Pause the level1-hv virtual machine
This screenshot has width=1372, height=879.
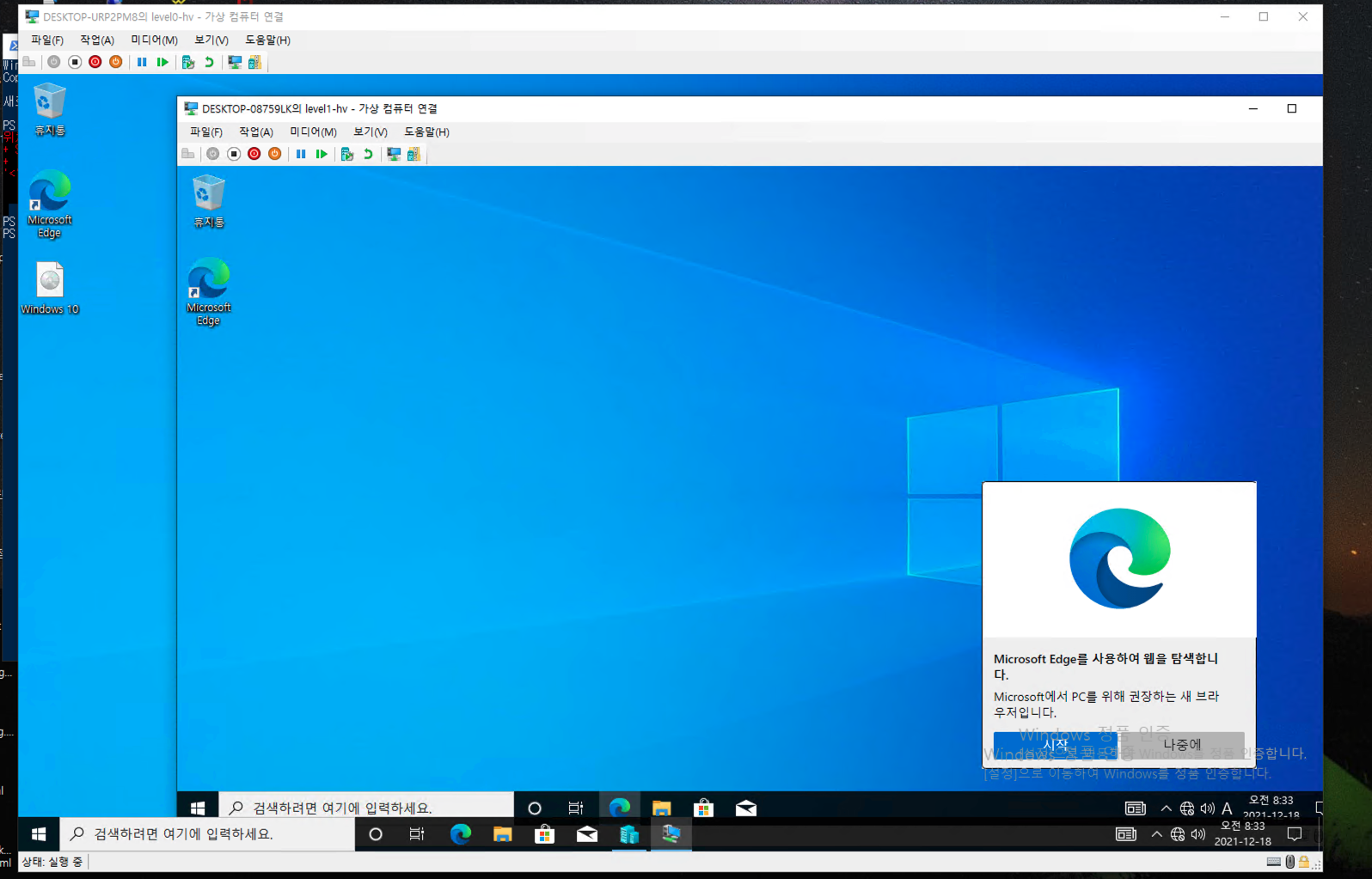[301, 154]
